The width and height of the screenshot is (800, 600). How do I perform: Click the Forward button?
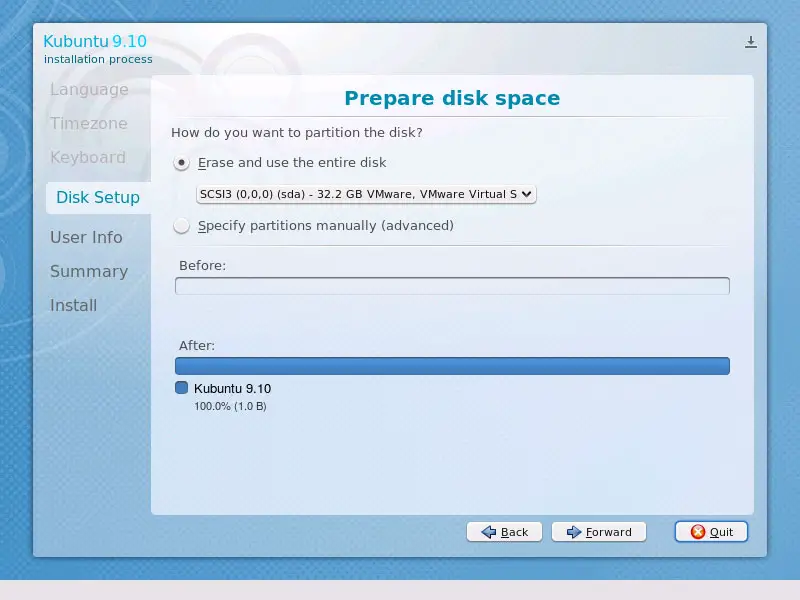tap(598, 532)
